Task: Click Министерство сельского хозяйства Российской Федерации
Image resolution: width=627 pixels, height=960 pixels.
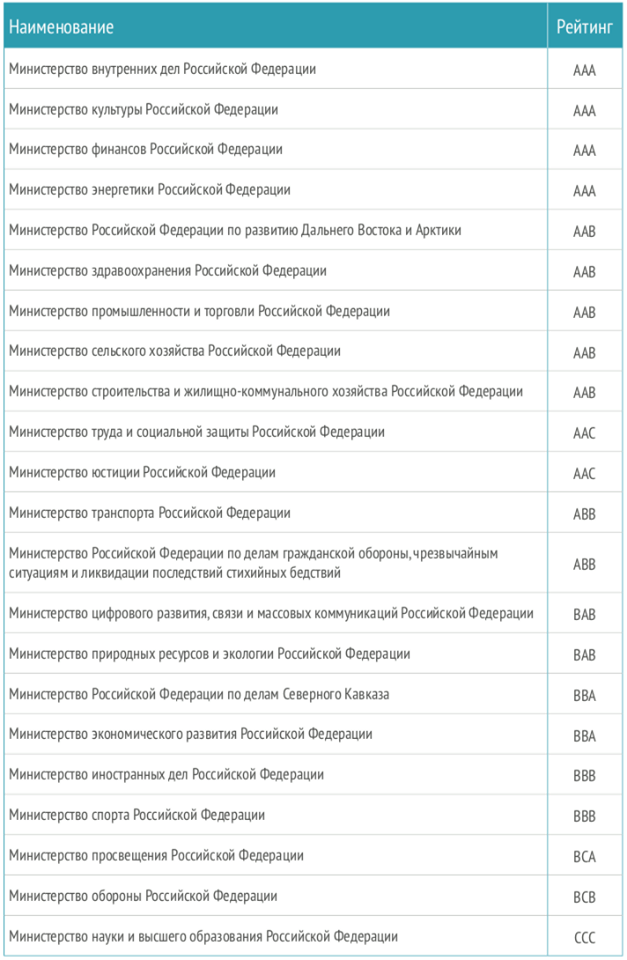Action: point(175,351)
